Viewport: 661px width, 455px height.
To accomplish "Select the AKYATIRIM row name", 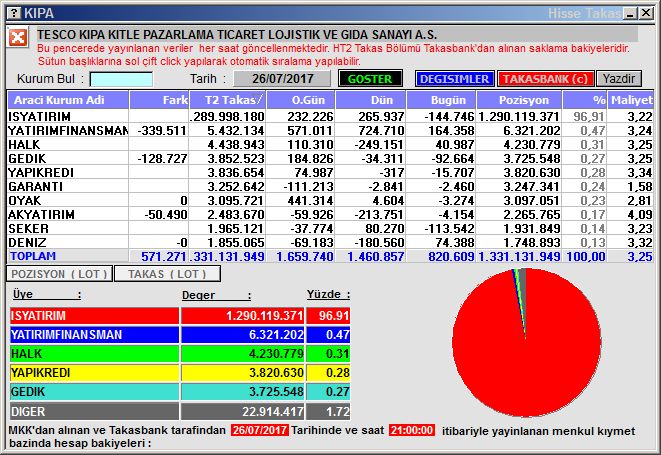I will pyautogui.click(x=41, y=214).
